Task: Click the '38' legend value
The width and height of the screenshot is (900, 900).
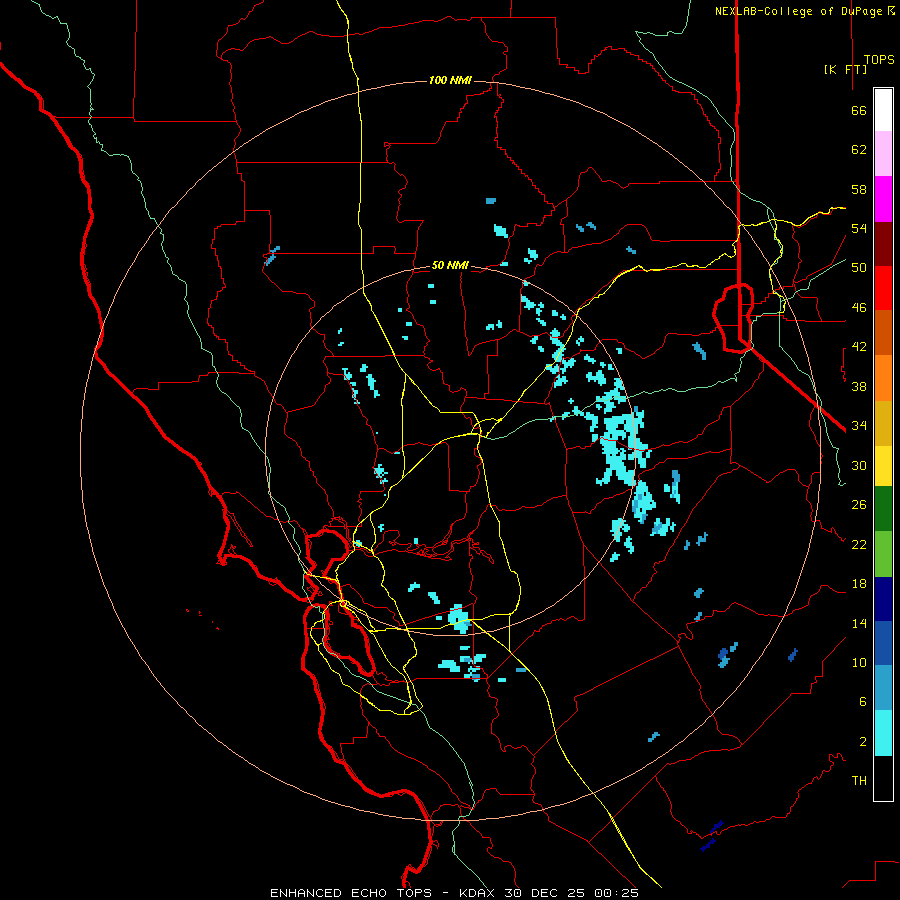Action: [859, 386]
